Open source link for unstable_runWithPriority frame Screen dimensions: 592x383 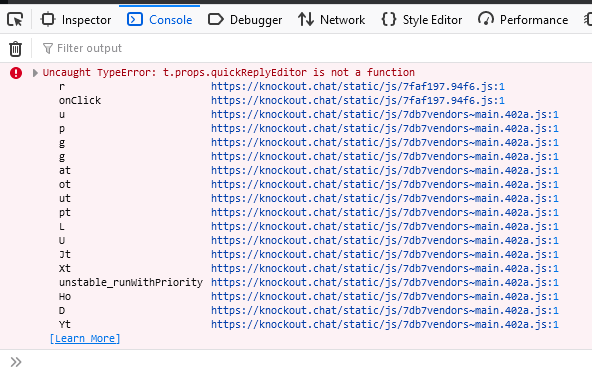point(385,282)
